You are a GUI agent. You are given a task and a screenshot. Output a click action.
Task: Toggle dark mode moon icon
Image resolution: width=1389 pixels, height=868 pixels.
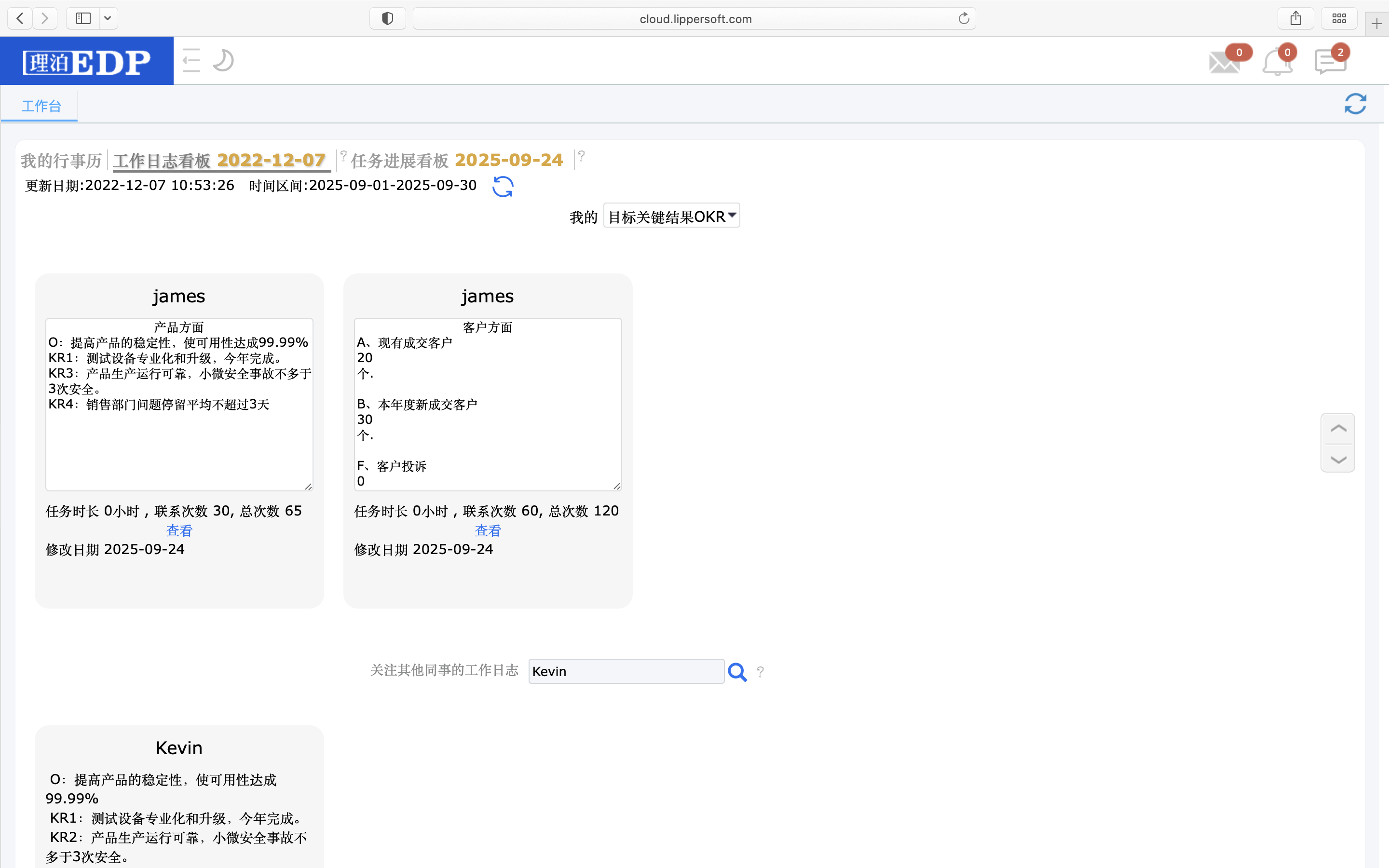coord(223,60)
